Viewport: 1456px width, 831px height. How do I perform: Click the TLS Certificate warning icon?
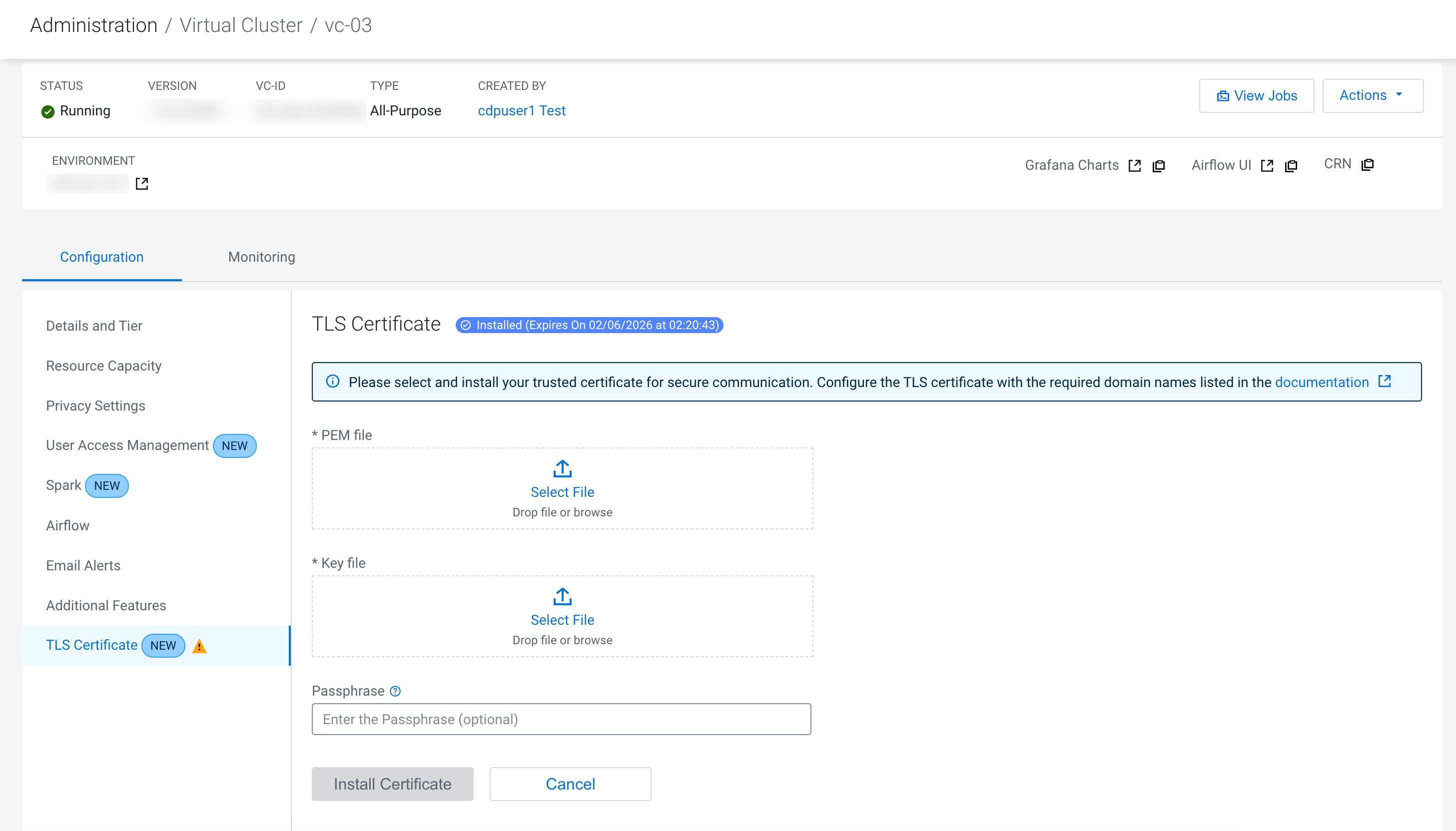(199, 646)
